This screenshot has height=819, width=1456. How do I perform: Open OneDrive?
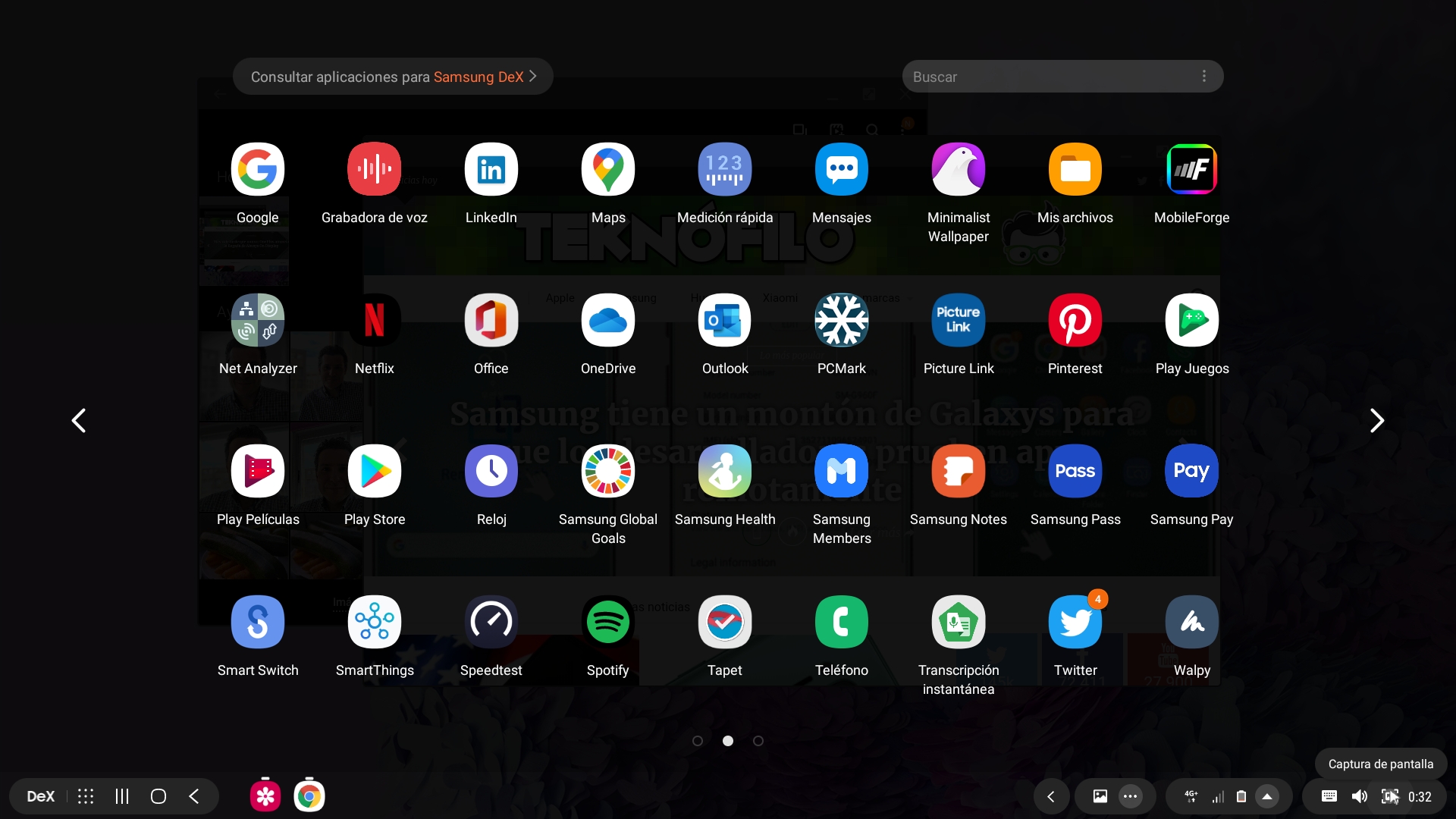click(608, 320)
